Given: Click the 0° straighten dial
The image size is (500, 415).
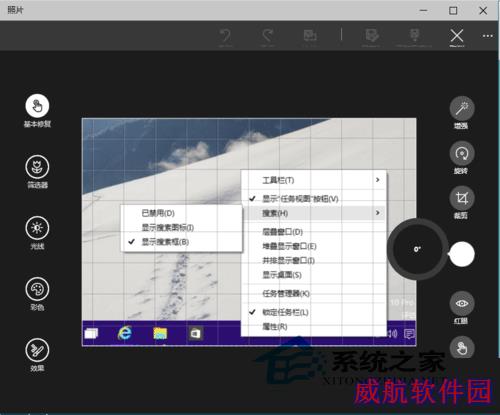Looking at the screenshot, I should 417,249.
